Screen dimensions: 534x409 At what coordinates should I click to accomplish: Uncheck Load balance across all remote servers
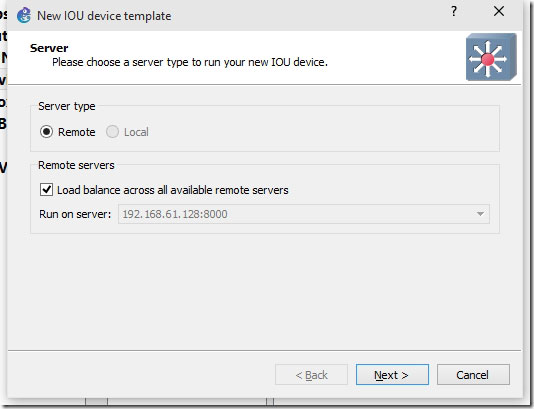click(46, 190)
